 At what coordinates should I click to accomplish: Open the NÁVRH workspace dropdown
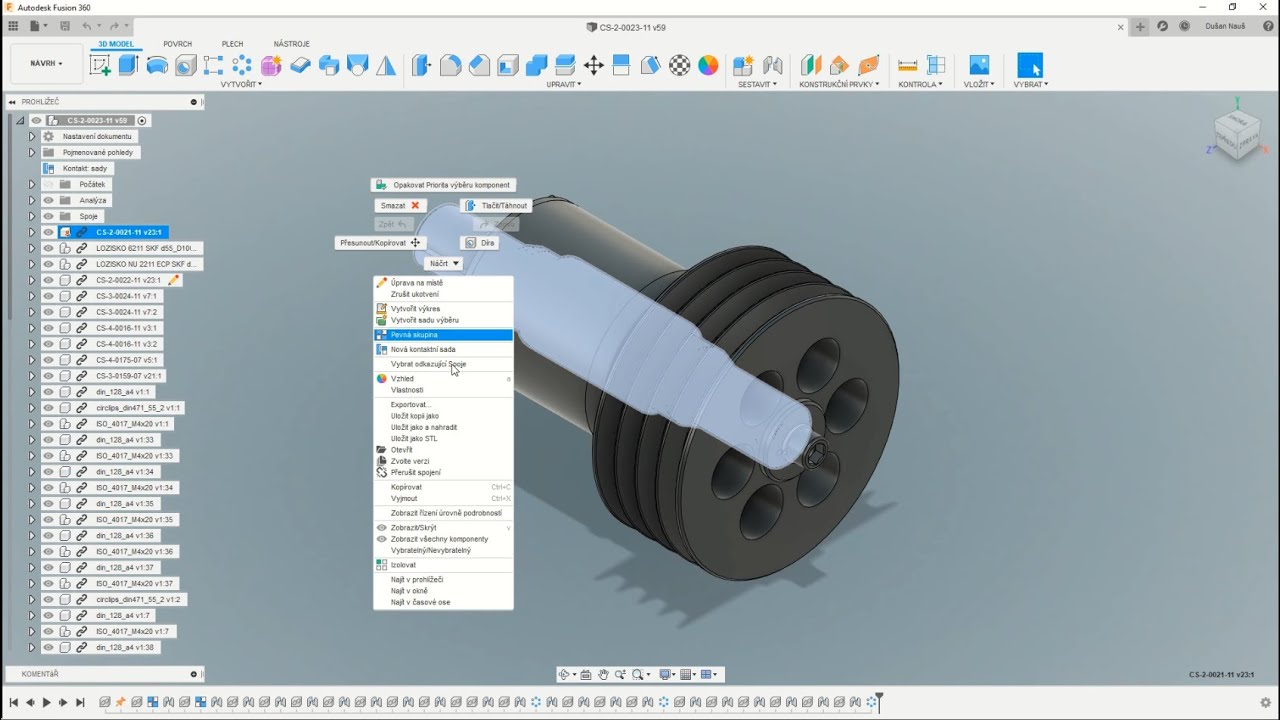coord(46,64)
